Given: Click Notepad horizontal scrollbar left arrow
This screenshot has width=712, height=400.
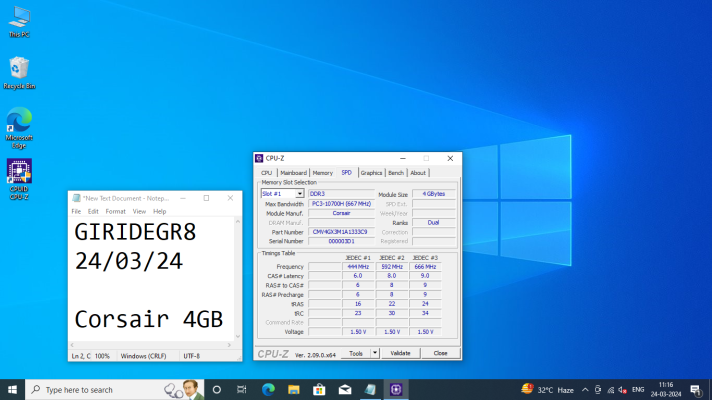Looking at the screenshot, I should (x=72, y=345).
